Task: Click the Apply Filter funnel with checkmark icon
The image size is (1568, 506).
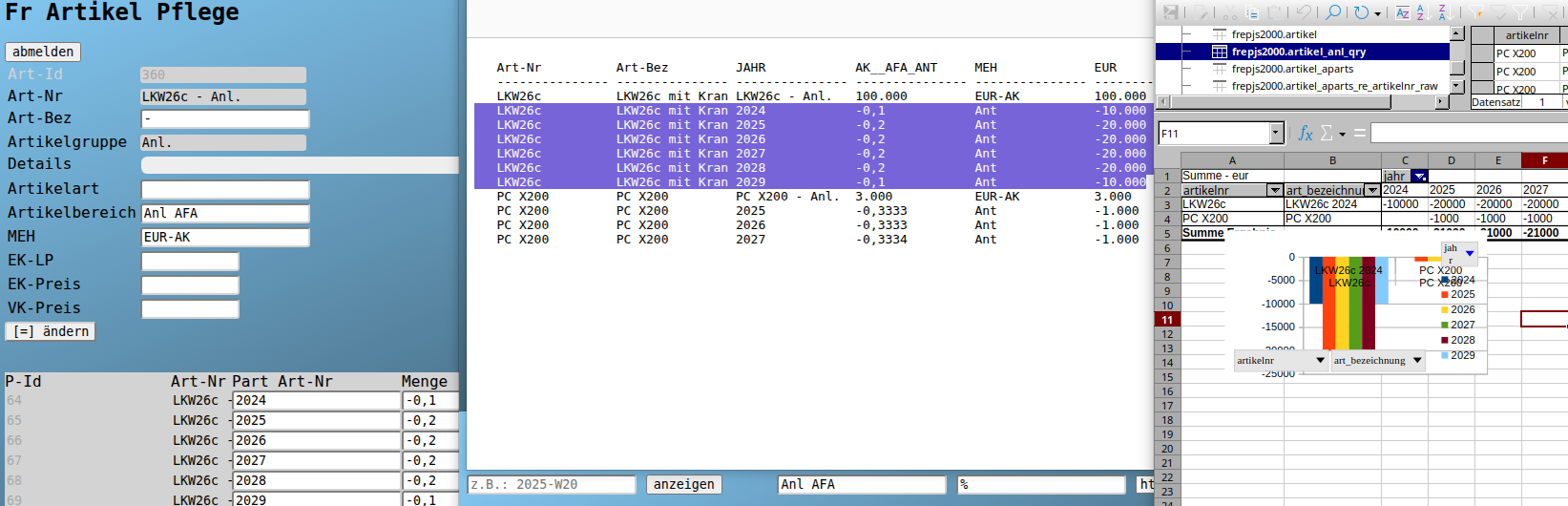Action: (1499, 12)
